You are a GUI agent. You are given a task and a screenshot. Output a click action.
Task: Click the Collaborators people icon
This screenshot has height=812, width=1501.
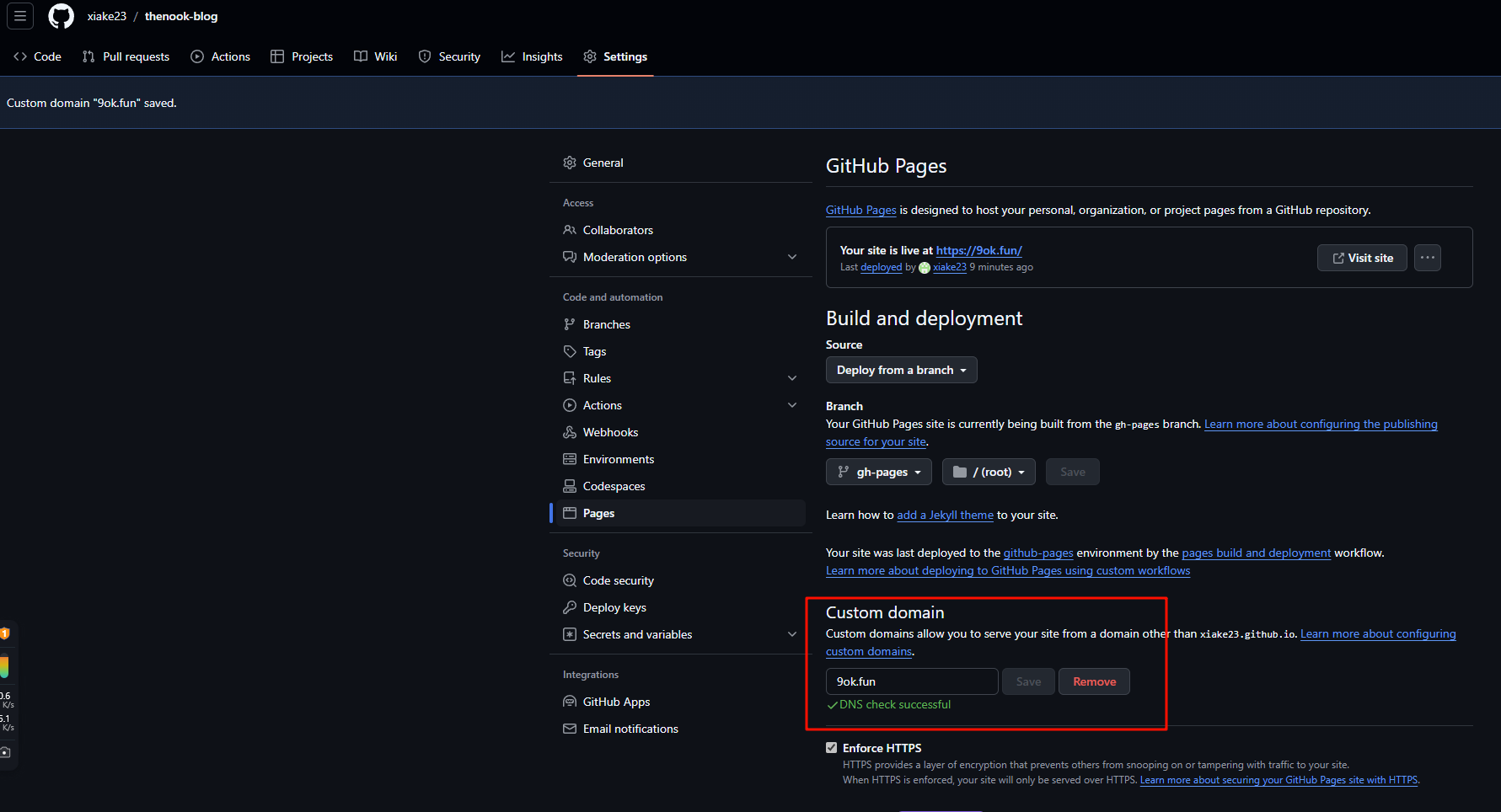coord(570,230)
